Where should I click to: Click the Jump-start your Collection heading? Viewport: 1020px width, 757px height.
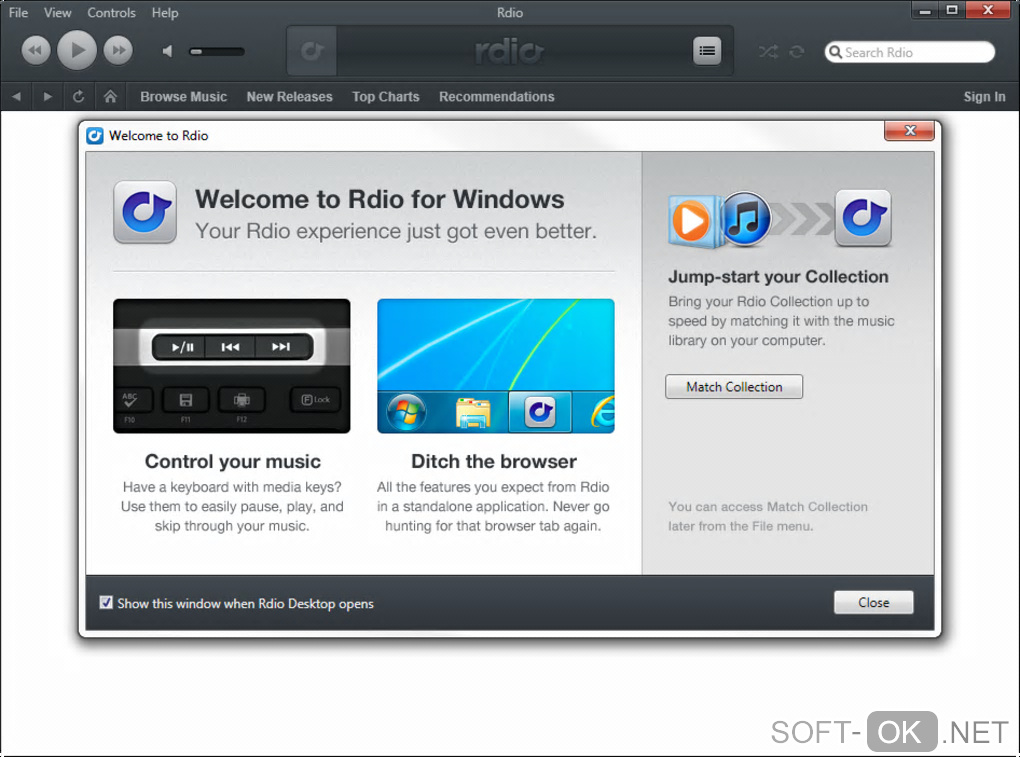click(778, 277)
